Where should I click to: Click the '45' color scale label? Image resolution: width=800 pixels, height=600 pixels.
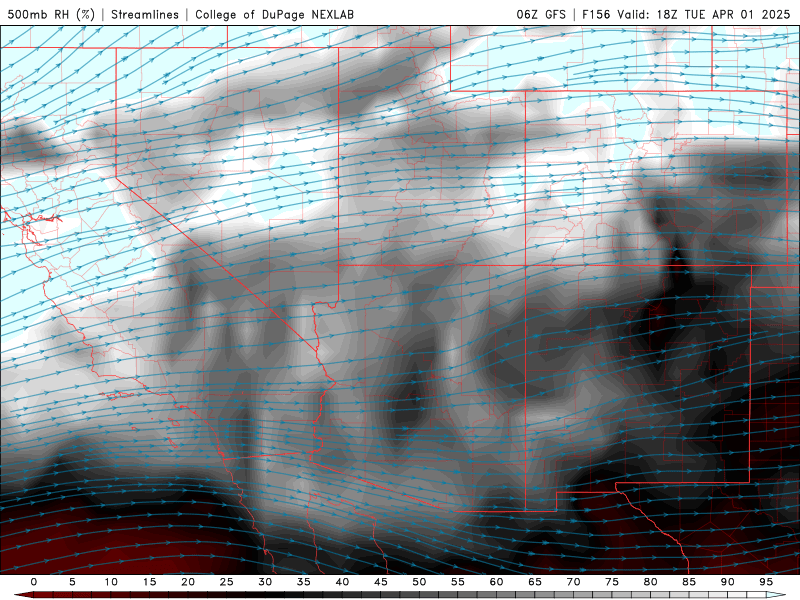381,582
